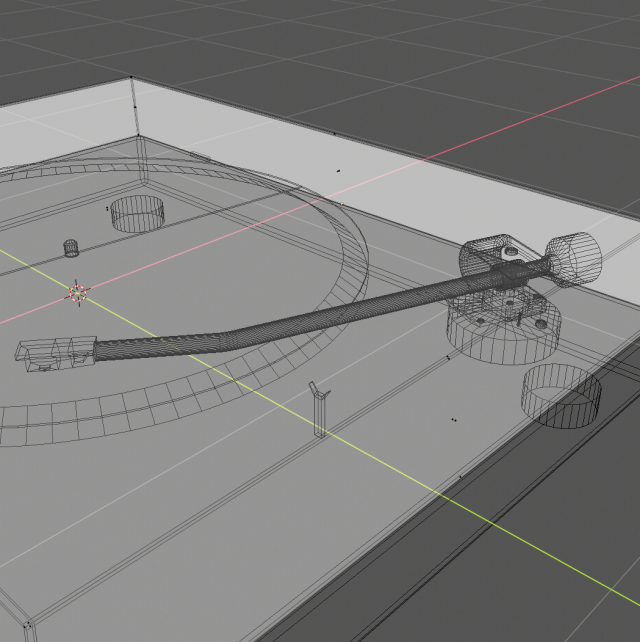Select the wide tonearm pivot base cylinder

[x=502, y=330]
